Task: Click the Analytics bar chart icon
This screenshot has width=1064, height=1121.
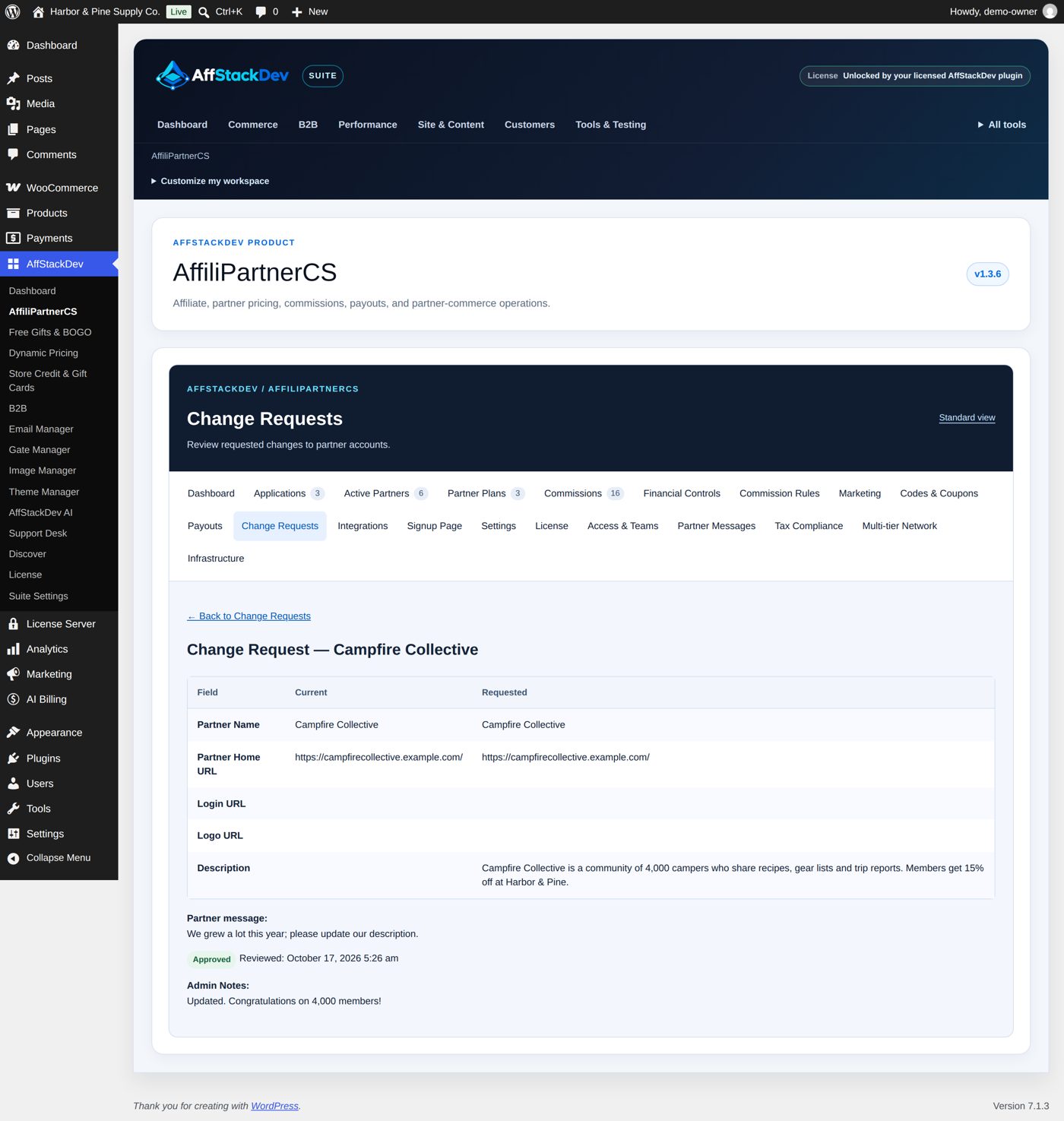Action: (13, 649)
